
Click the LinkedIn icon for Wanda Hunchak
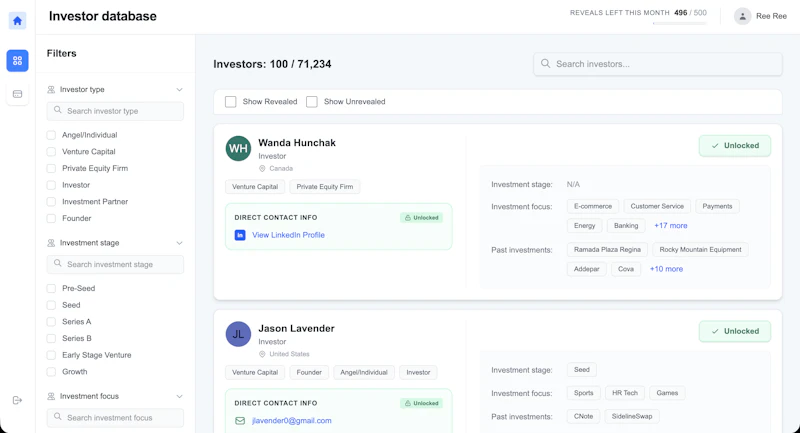tap(240, 235)
